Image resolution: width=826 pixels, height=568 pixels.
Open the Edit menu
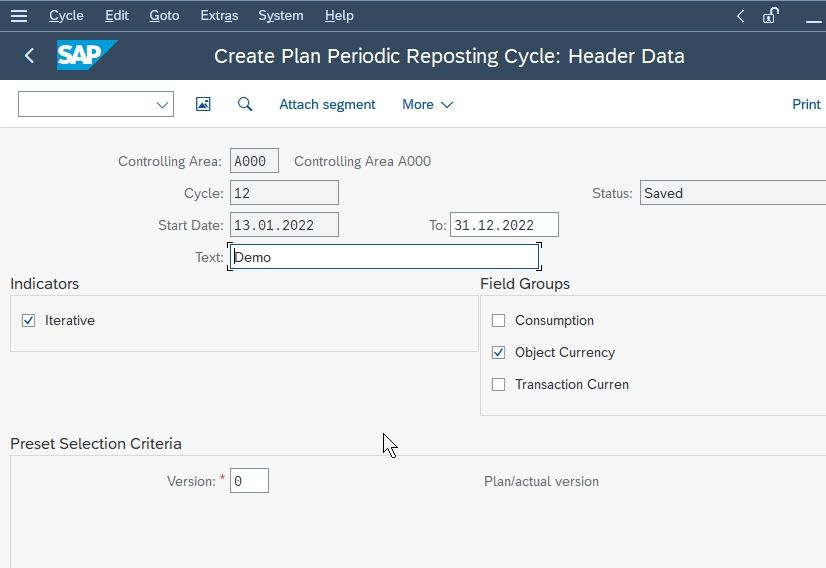pos(117,16)
